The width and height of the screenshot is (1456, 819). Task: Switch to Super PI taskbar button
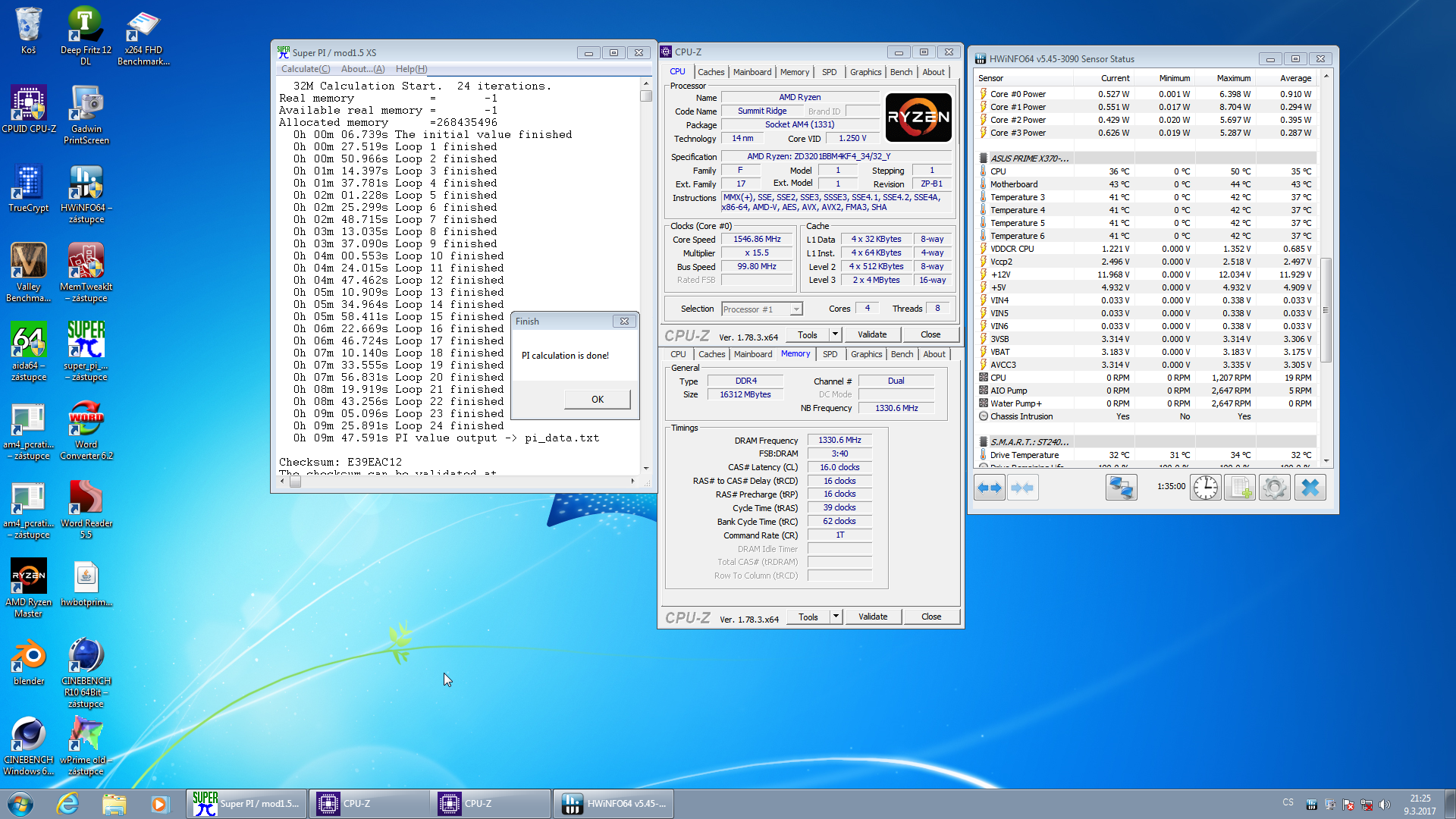(247, 804)
